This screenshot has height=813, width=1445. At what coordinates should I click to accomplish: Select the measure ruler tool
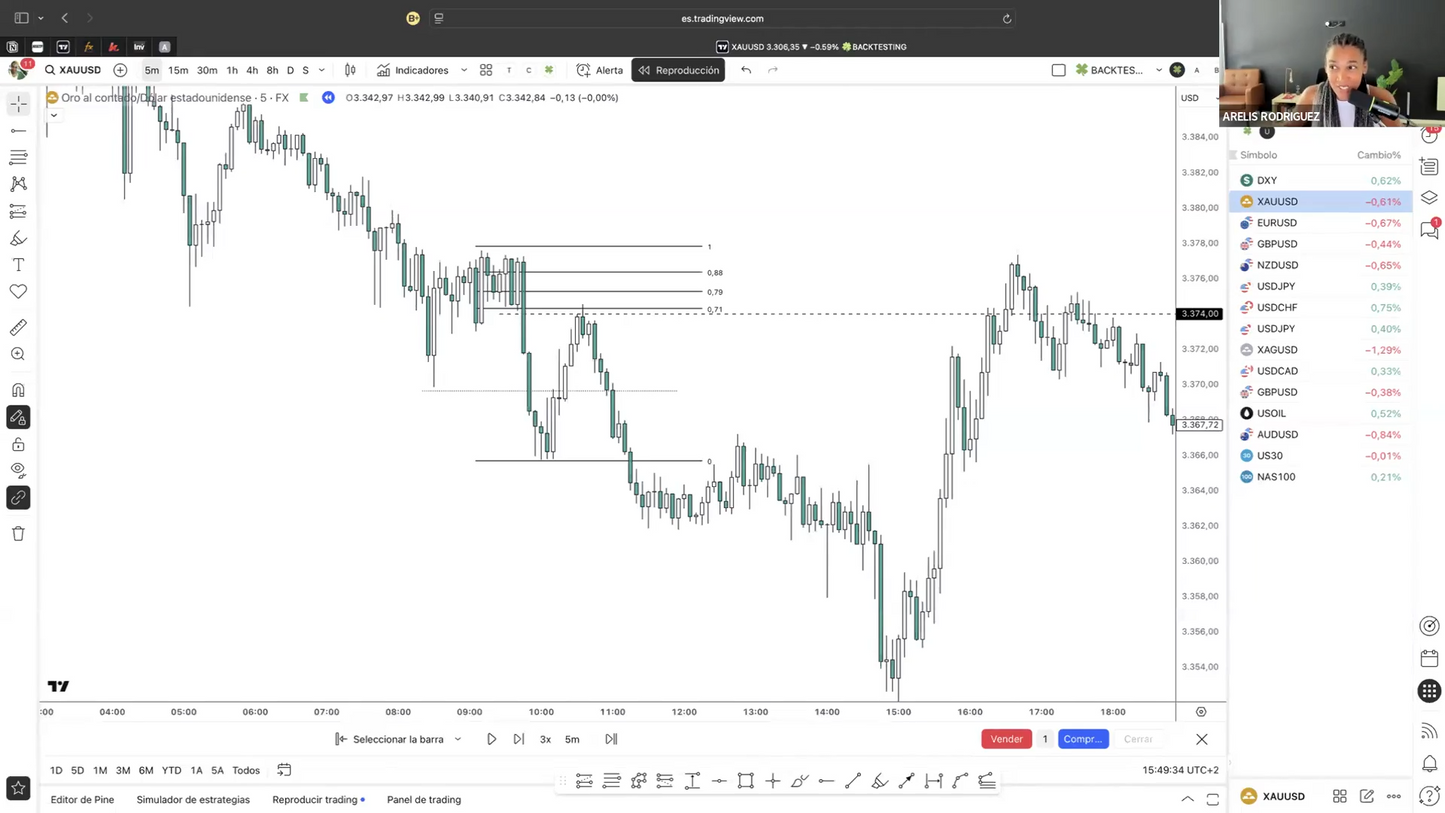(x=18, y=327)
